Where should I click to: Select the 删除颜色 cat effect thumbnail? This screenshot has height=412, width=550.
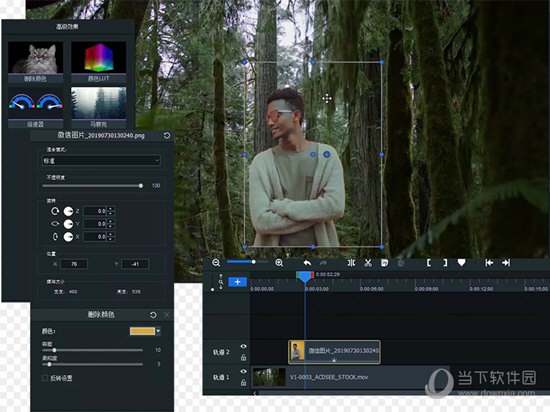(35, 62)
